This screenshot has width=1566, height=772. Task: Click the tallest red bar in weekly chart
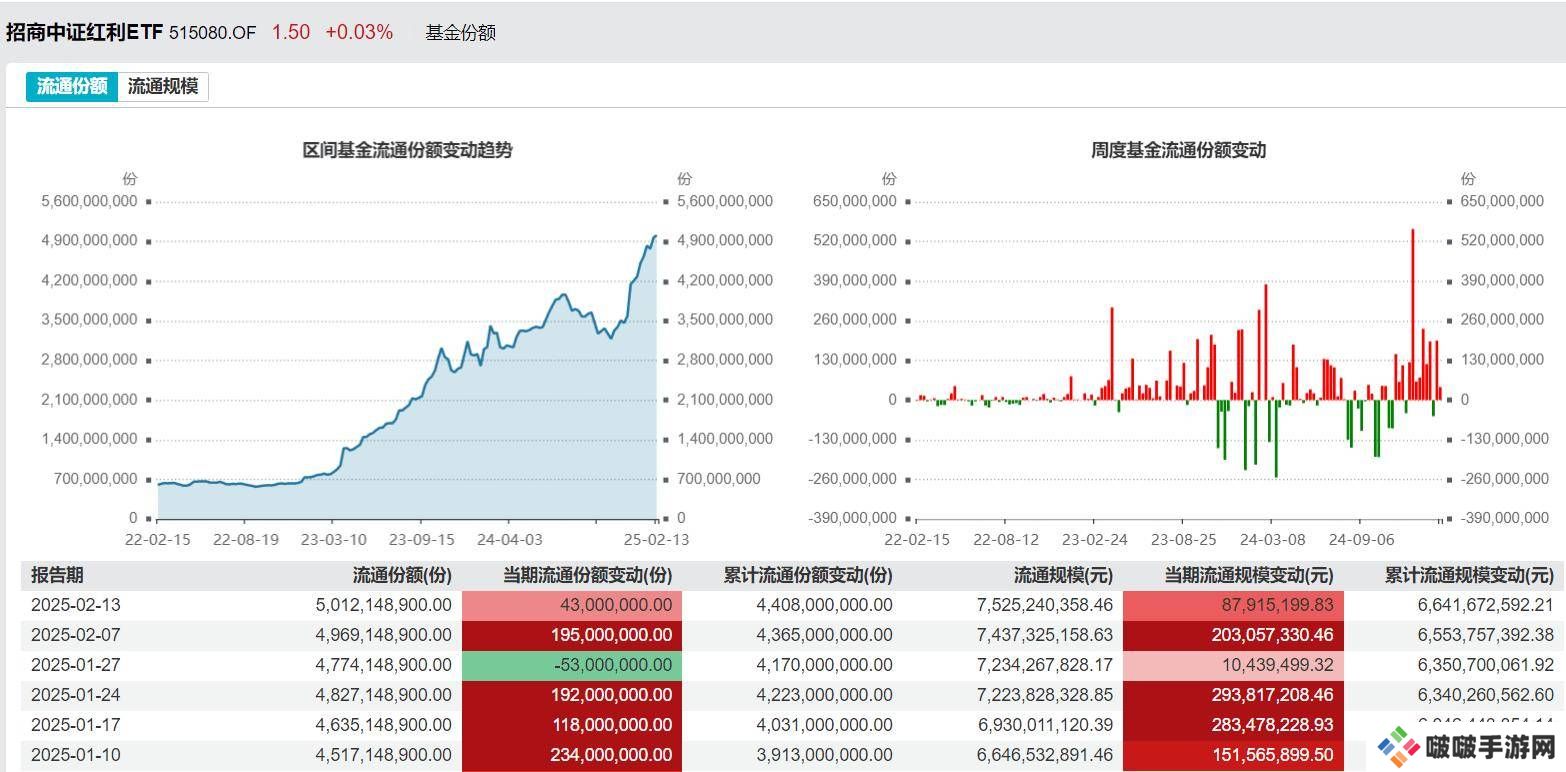1412,314
